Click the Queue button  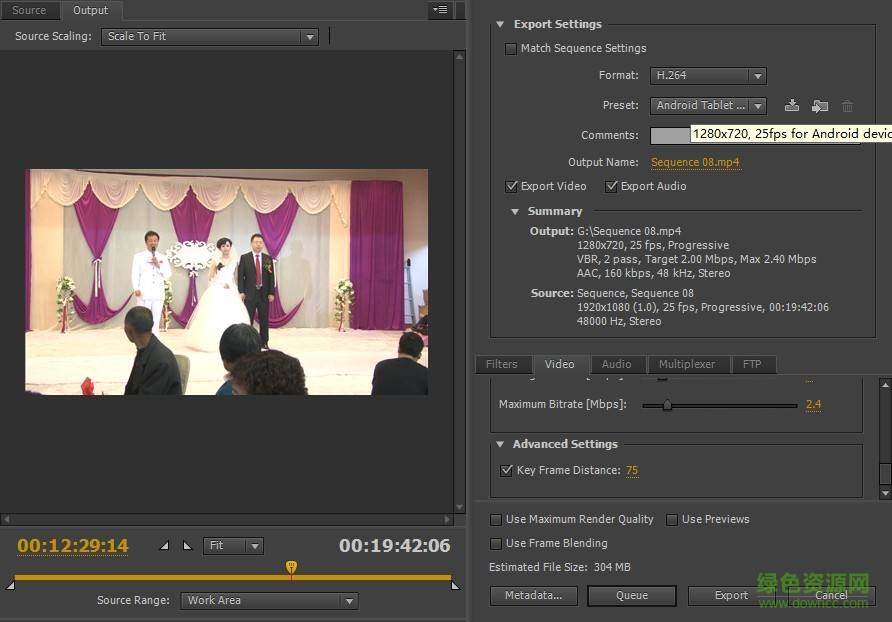[631, 595]
